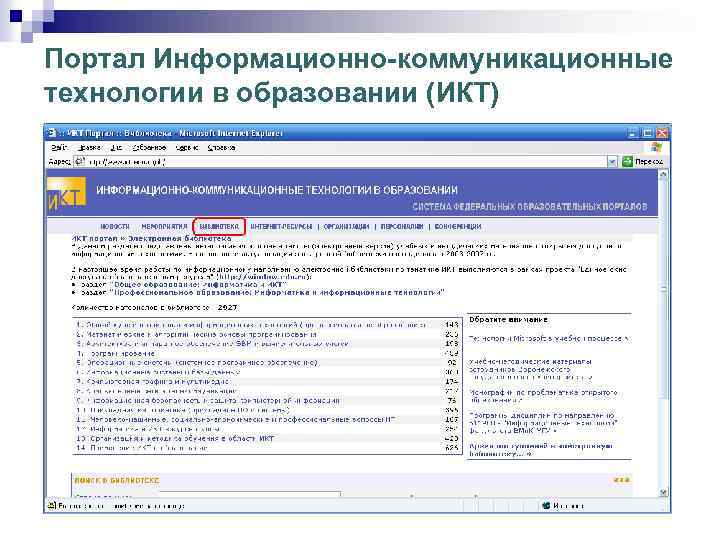
Task: Click the green Переход go arrow icon
Action: click(x=627, y=162)
